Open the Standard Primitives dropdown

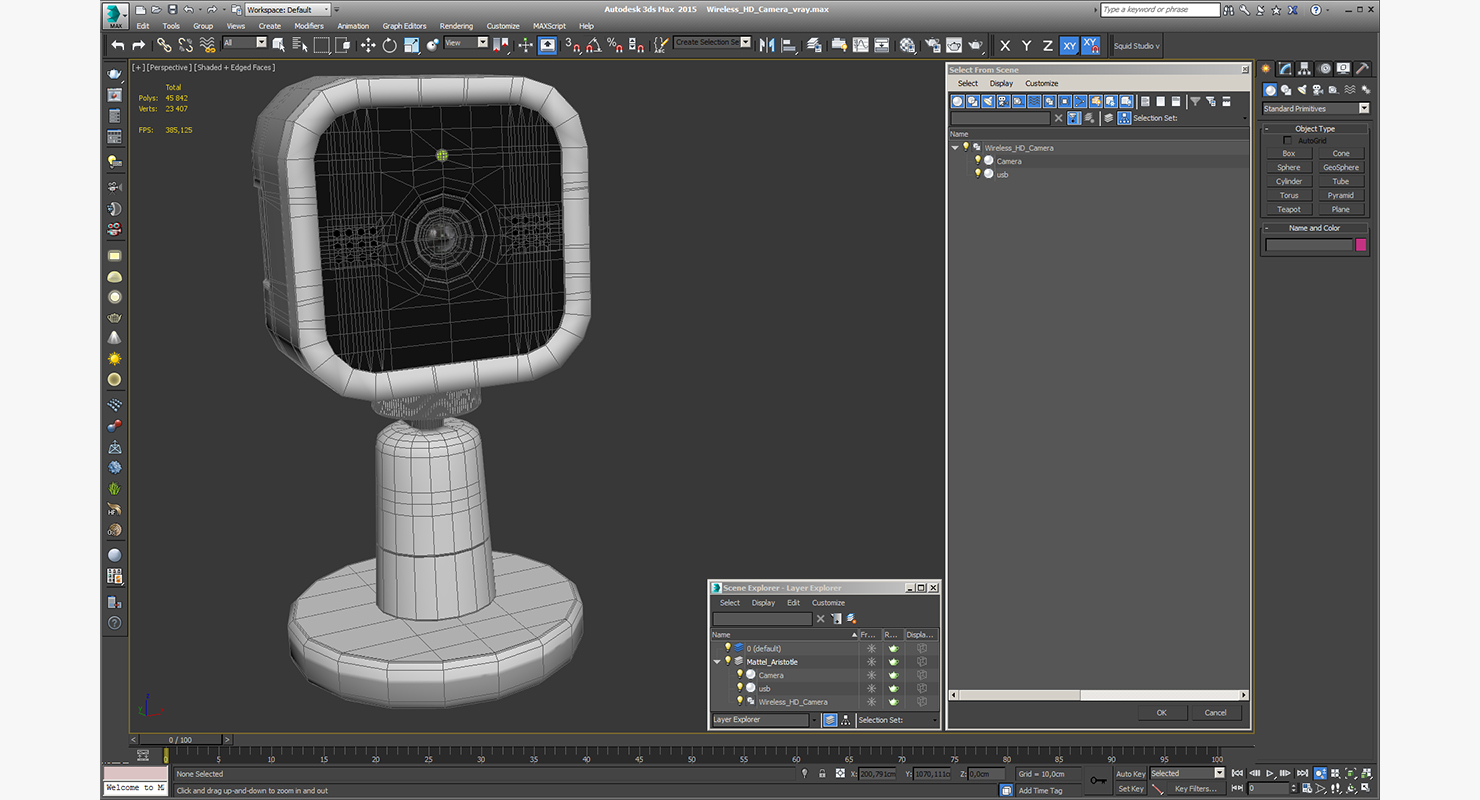pyautogui.click(x=1315, y=108)
